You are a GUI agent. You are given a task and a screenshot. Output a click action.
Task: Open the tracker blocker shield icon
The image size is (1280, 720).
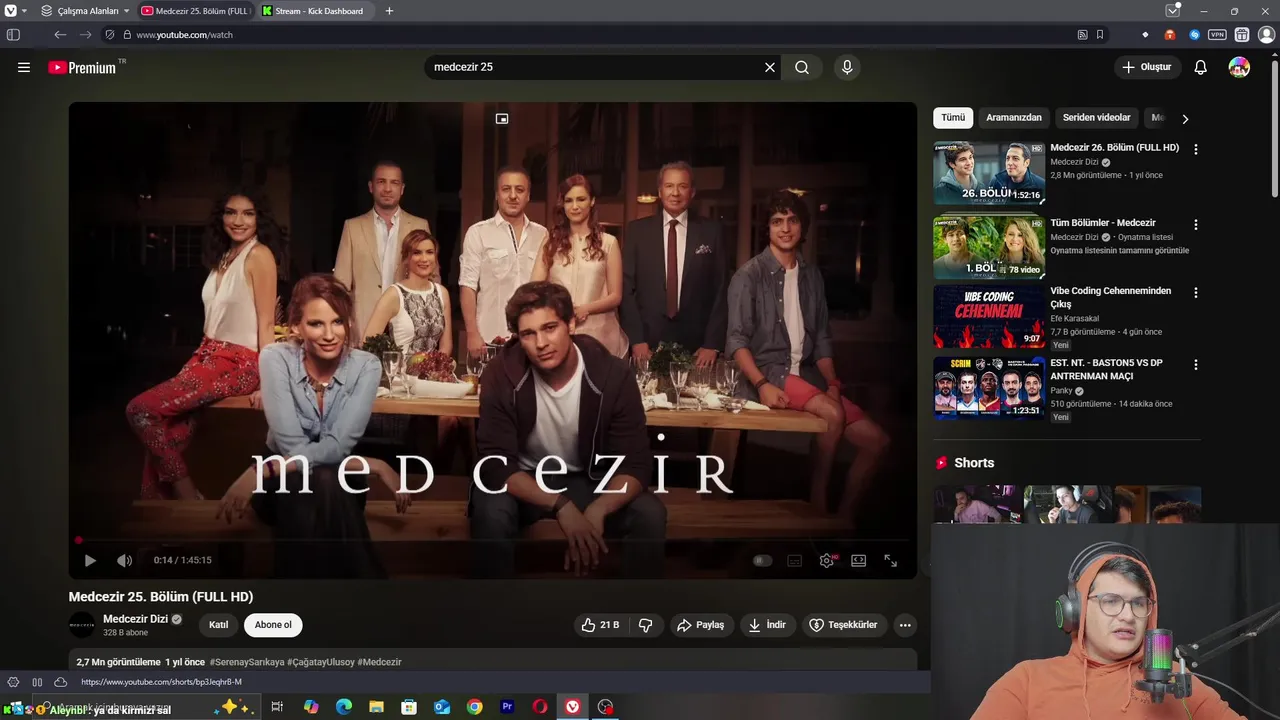click(110, 35)
